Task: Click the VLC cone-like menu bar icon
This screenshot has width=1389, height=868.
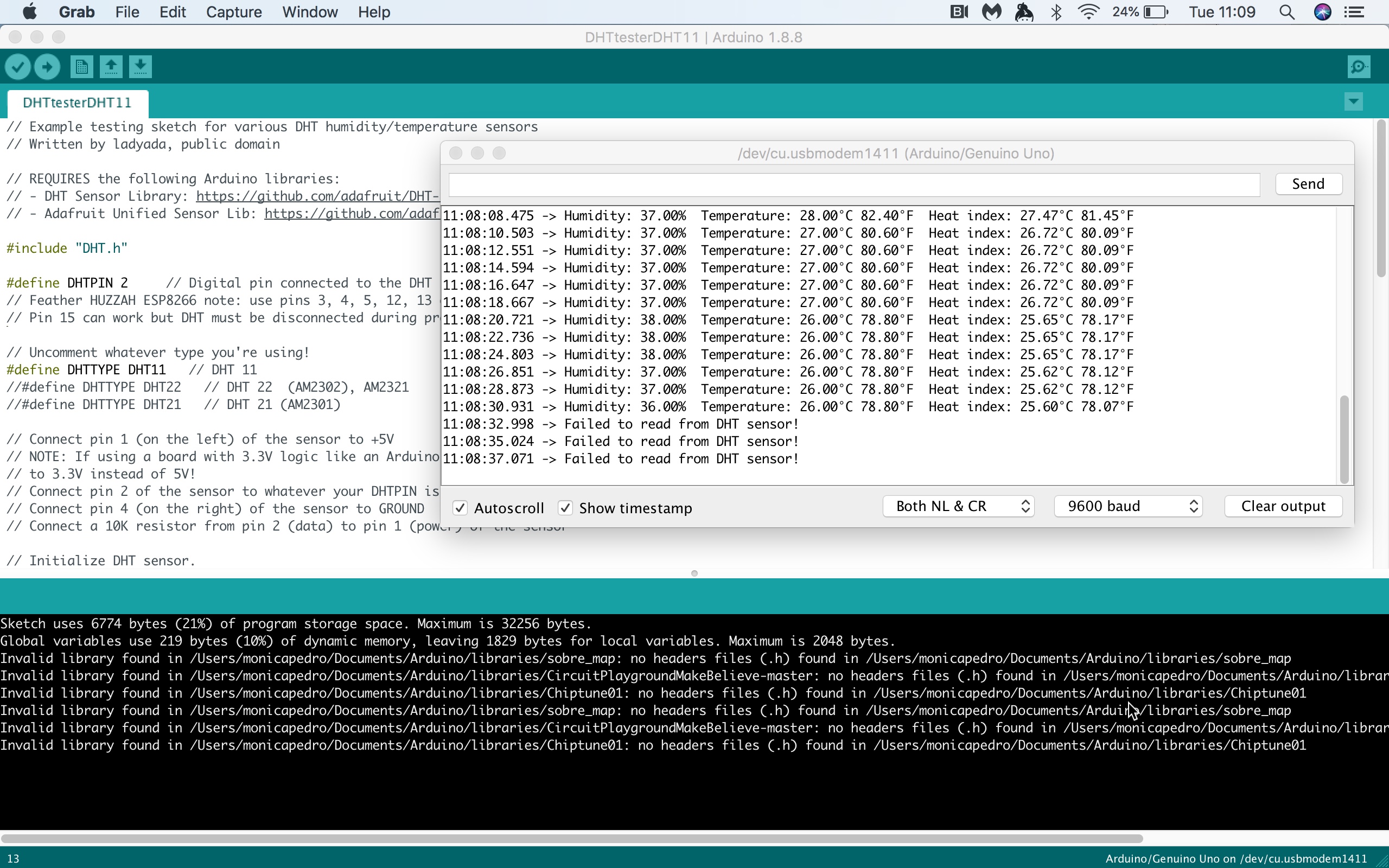Action: (1024, 11)
